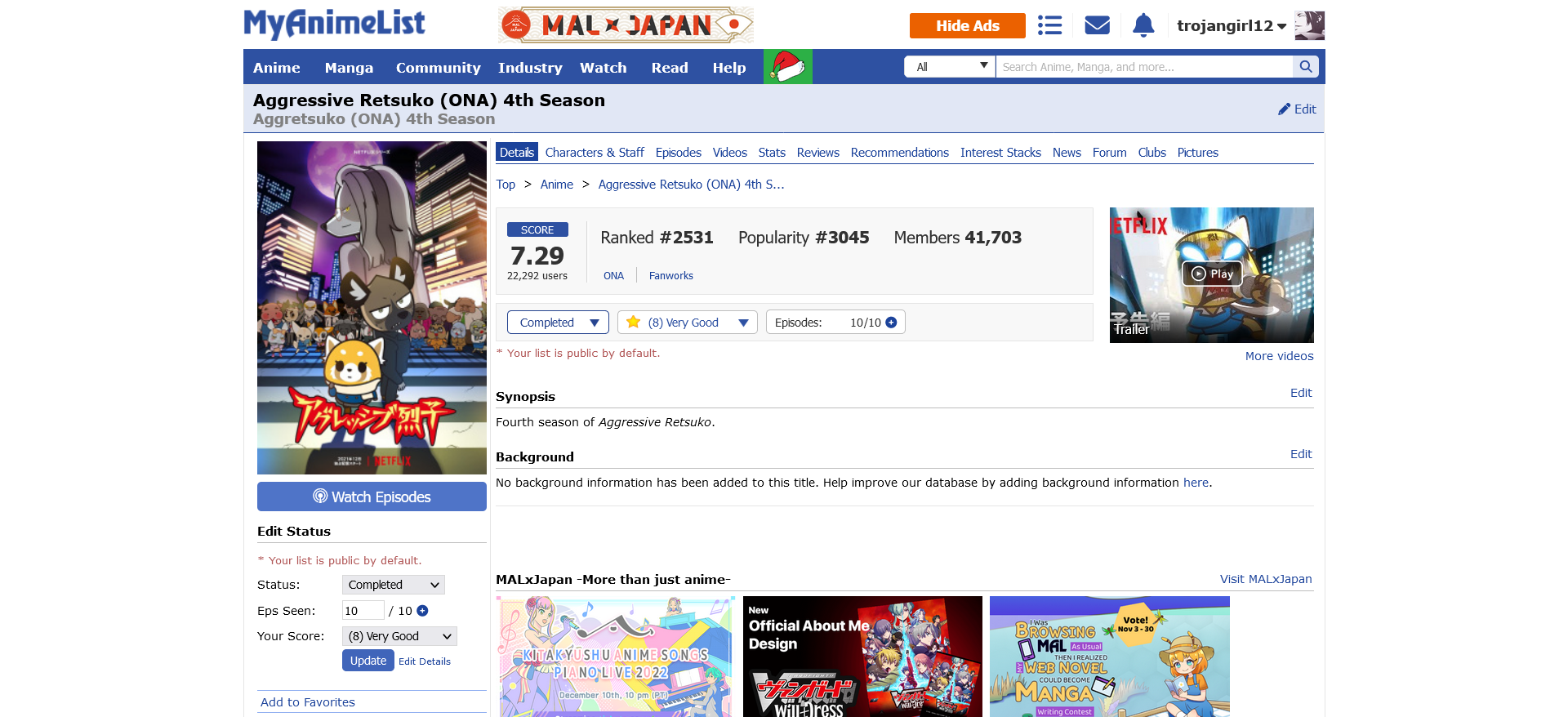Switch to the Clubs tab
This screenshot has height=717, width=1568.
pos(1152,153)
